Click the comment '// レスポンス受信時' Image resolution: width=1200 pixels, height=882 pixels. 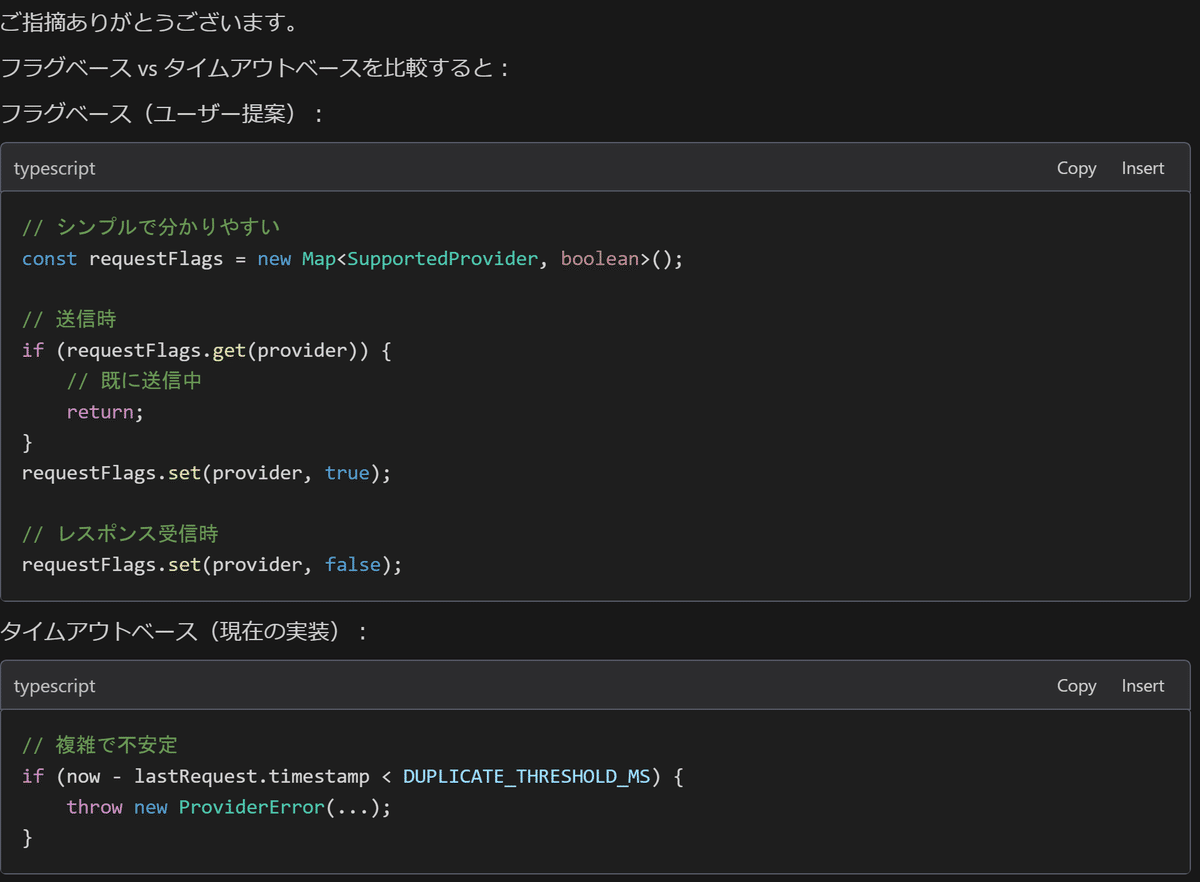[120, 534]
